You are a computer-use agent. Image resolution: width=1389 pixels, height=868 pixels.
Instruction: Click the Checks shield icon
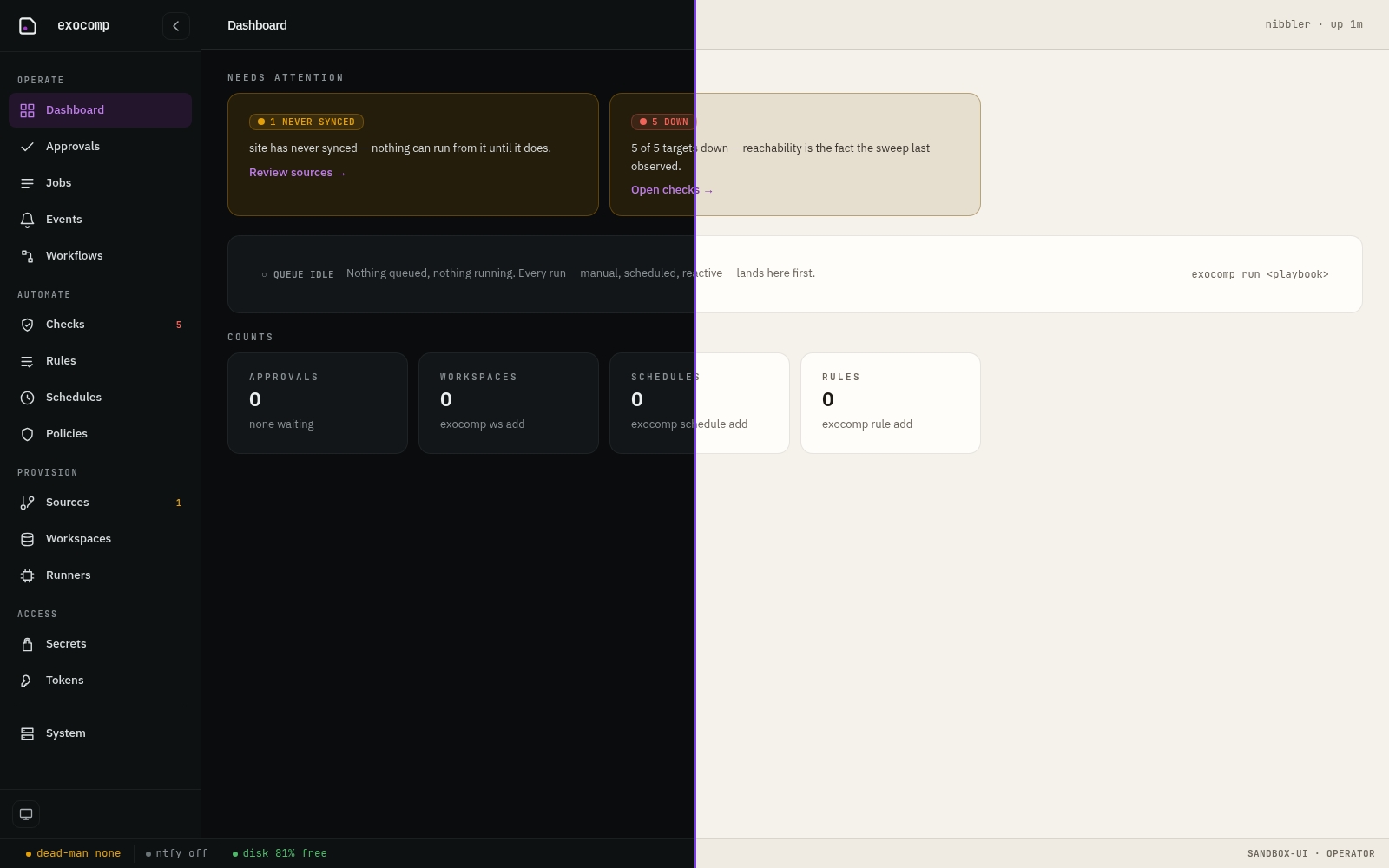tap(28, 325)
